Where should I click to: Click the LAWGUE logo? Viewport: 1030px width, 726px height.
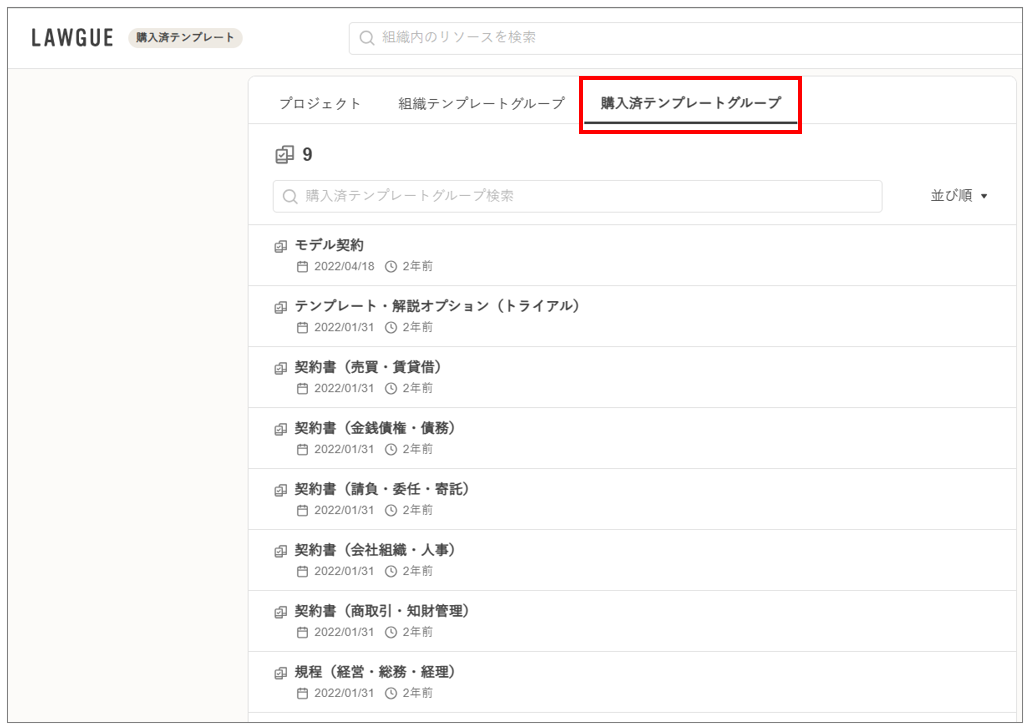pyautogui.click(x=72, y=38)
